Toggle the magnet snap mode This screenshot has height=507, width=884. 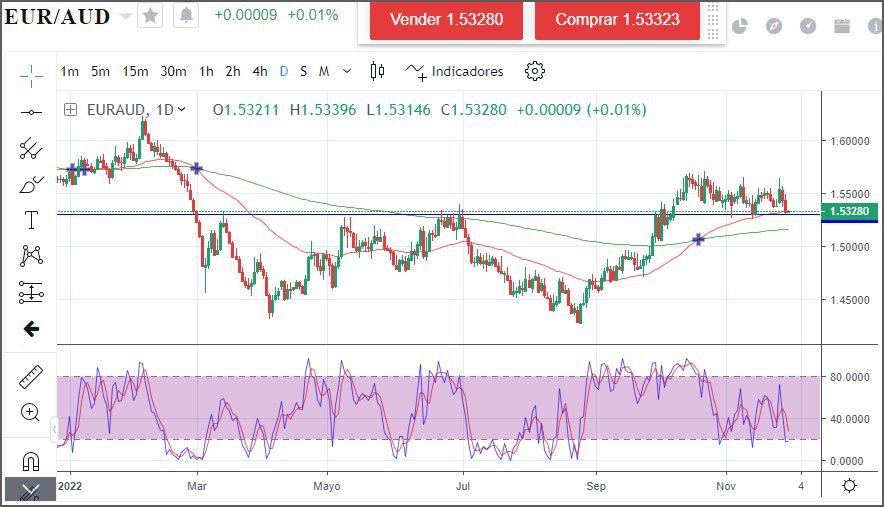coord(31,461)
